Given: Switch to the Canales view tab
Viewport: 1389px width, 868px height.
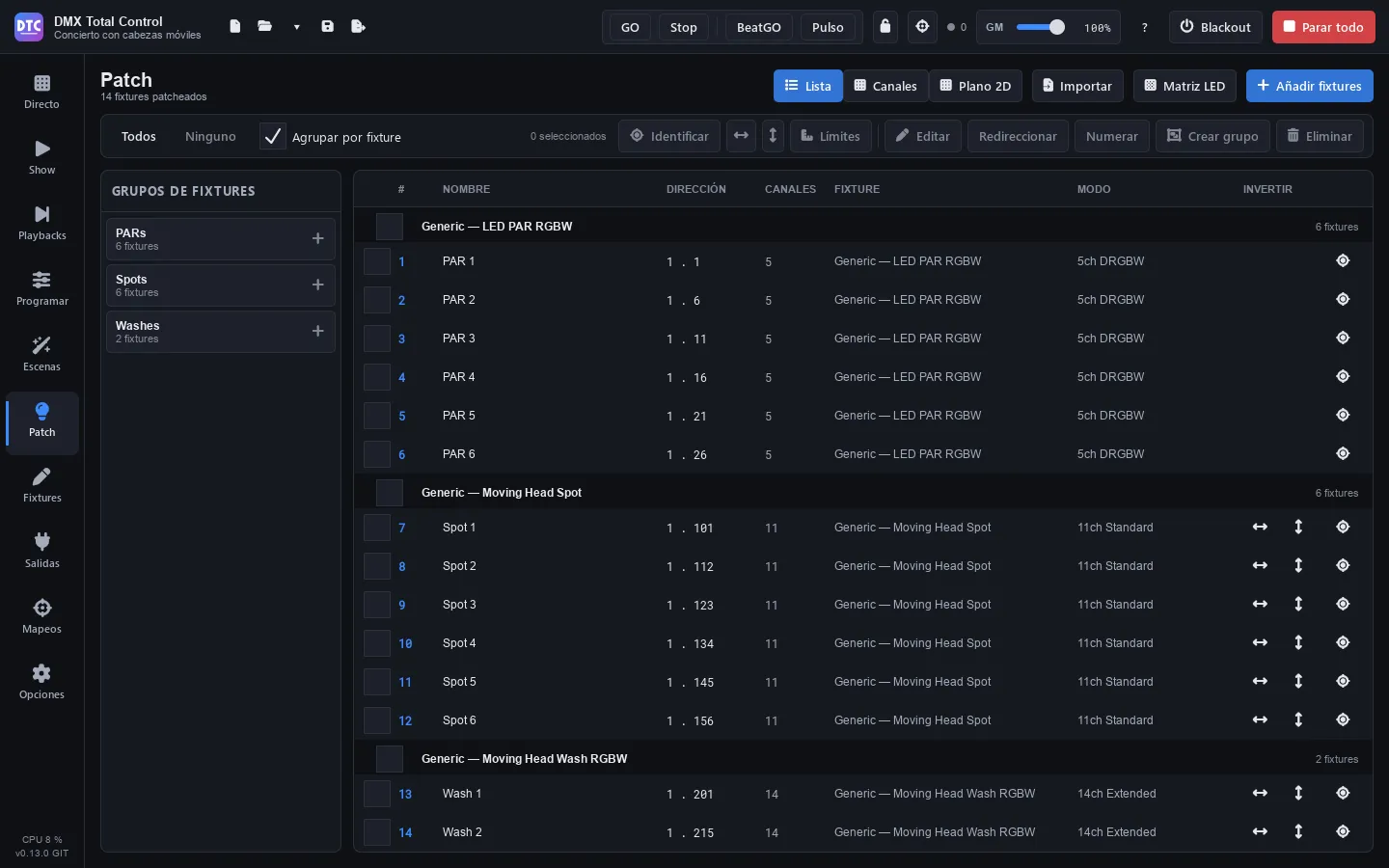Looking at the screenshot, I should (x=885, y=86).
